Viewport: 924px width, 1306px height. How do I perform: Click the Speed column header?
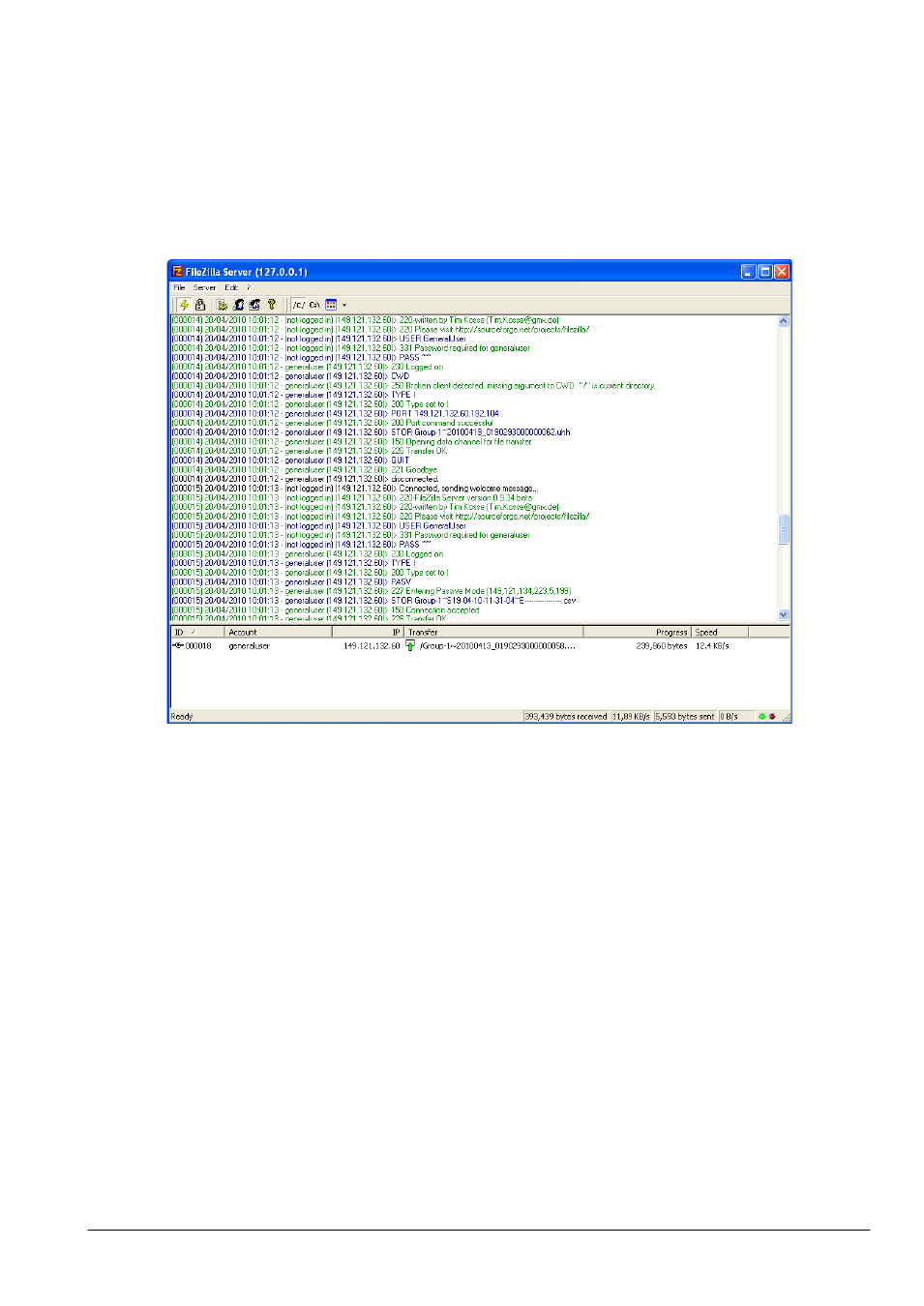(721, 632)
